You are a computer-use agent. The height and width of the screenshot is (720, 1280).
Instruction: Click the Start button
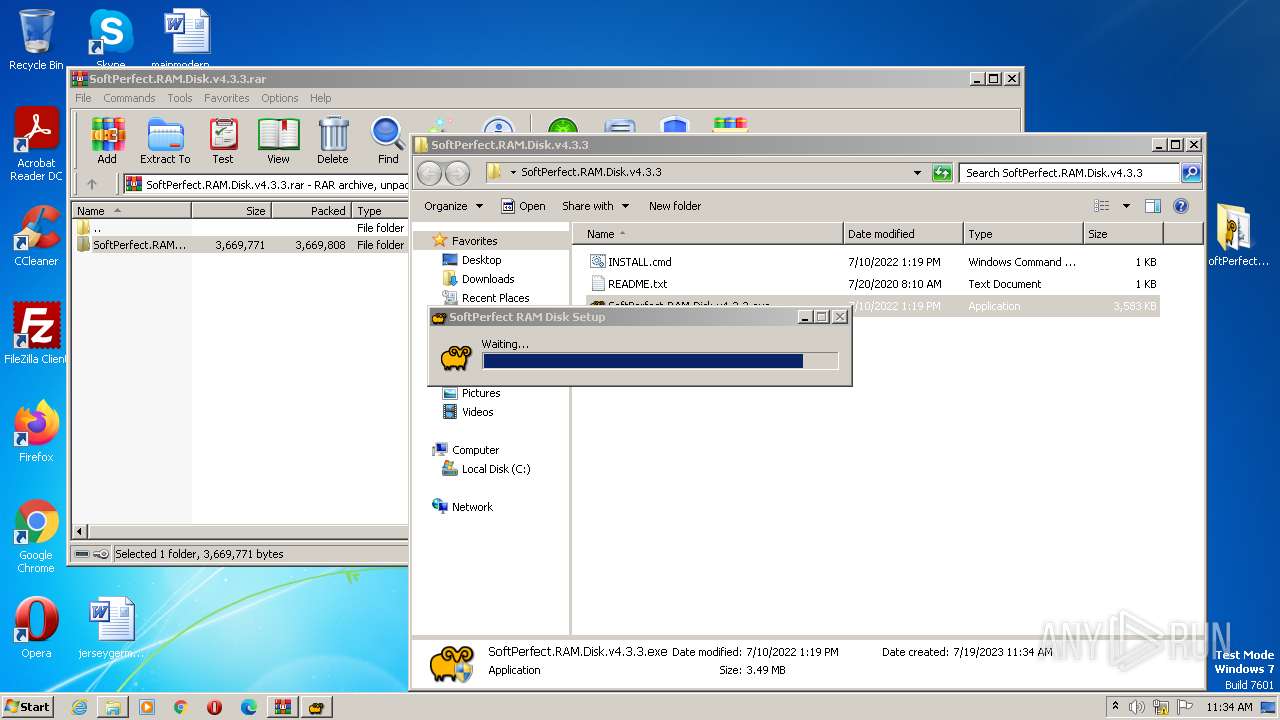(28, 707)
